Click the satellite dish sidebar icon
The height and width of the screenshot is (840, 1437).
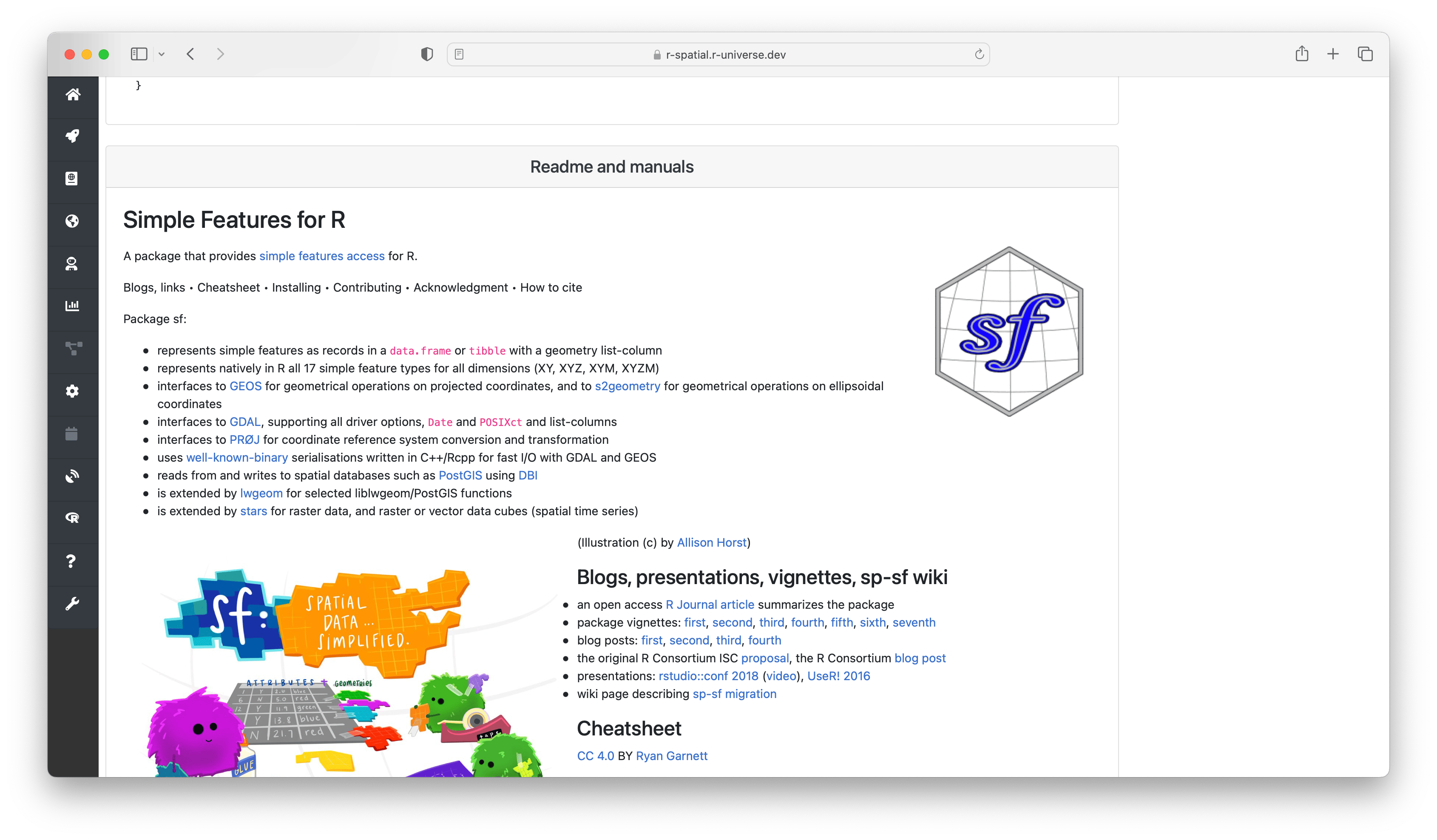pos(72,476)
